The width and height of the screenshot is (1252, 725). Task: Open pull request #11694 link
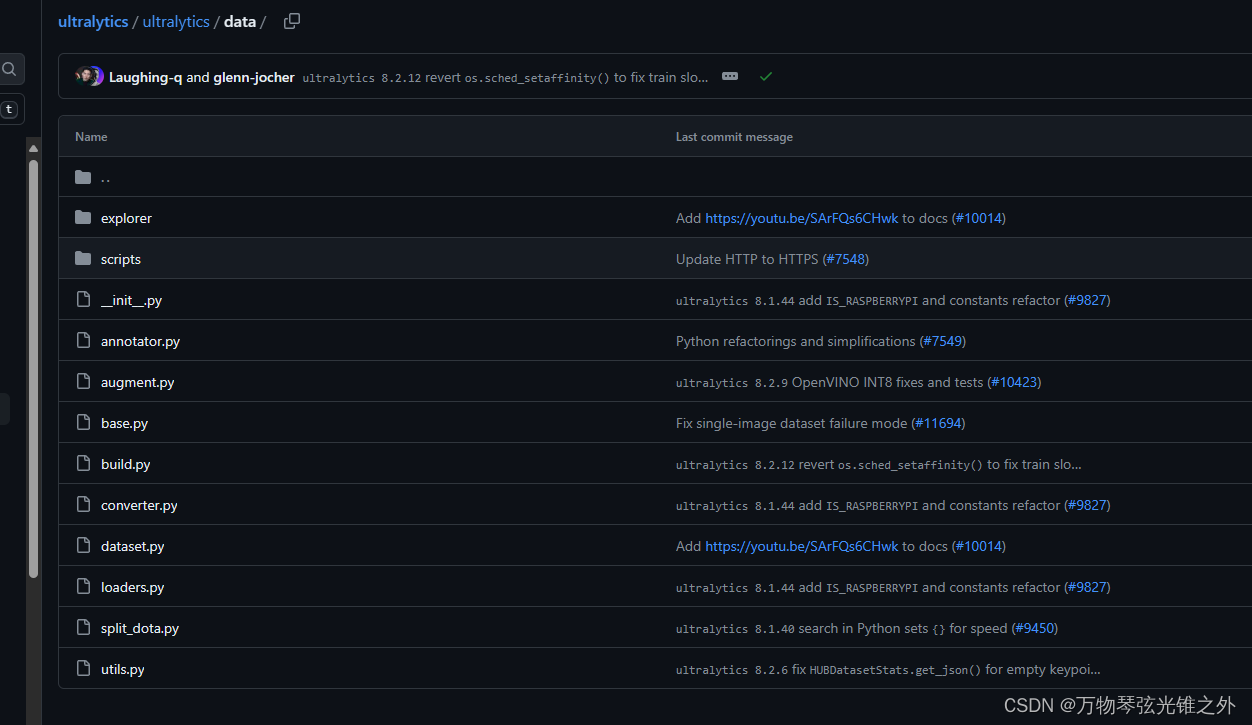(x=938, y=423)
